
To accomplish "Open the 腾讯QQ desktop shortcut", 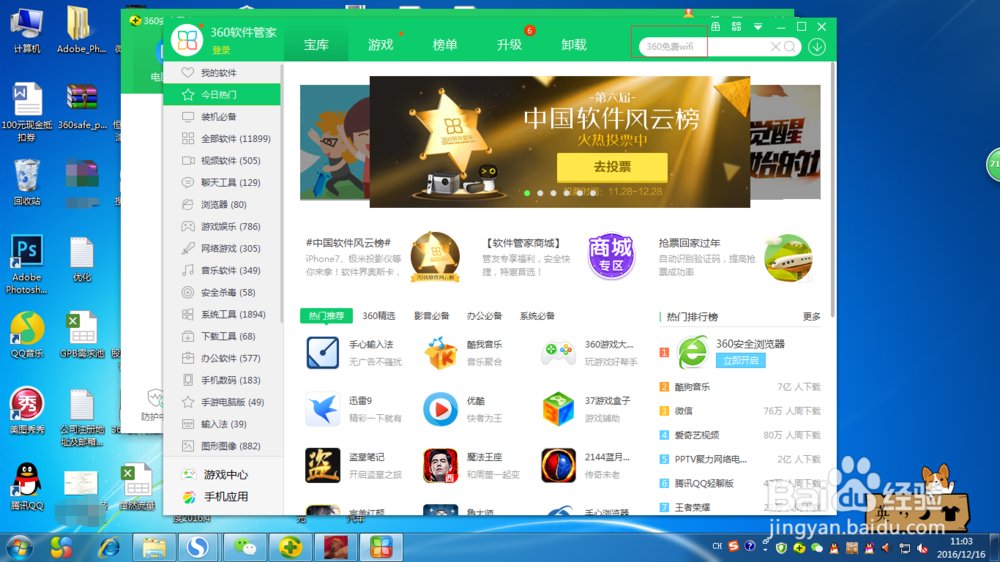I will pyautogui.click(x=27, y=487).
